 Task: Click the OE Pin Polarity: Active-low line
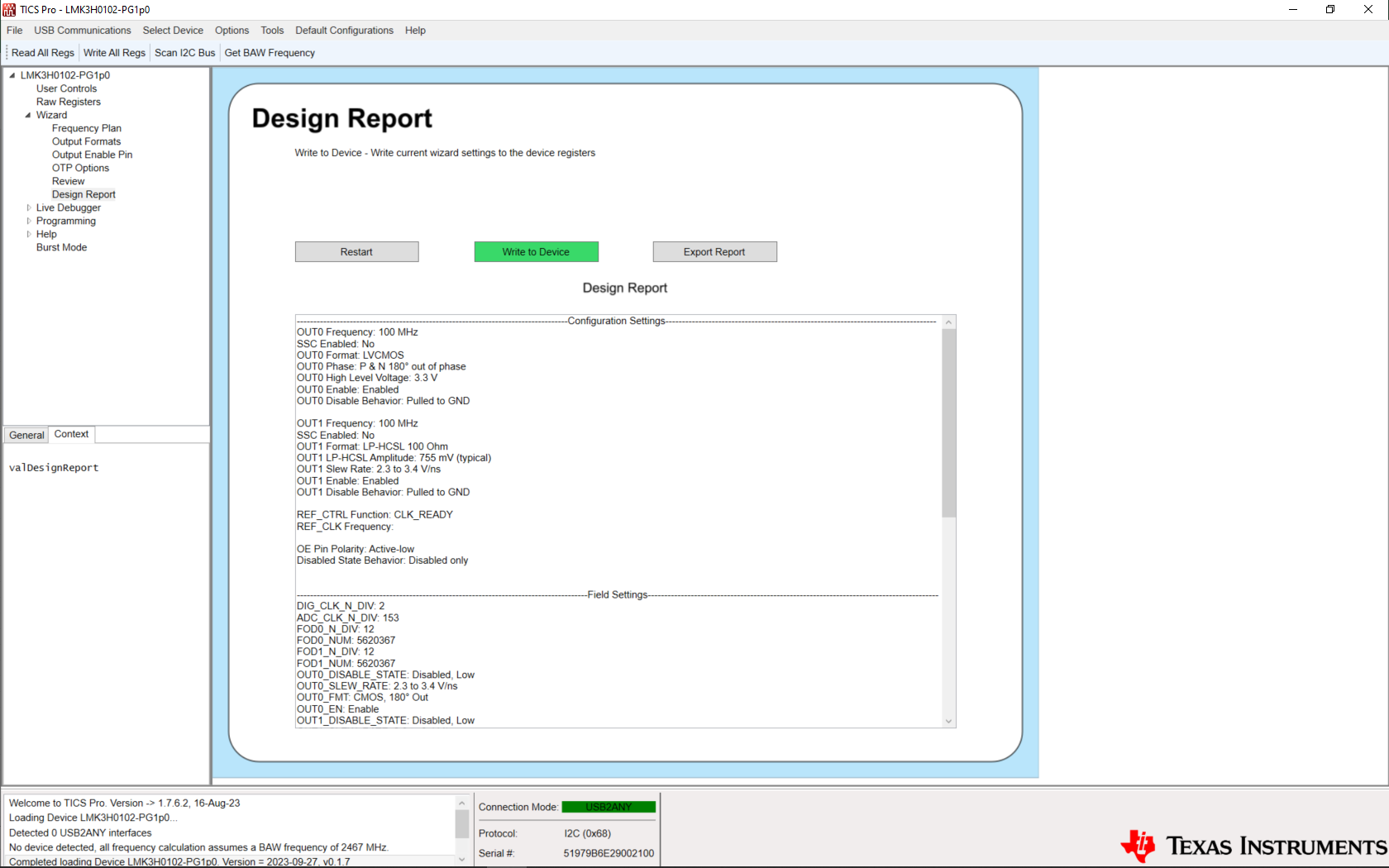click(x=356, y=549)
